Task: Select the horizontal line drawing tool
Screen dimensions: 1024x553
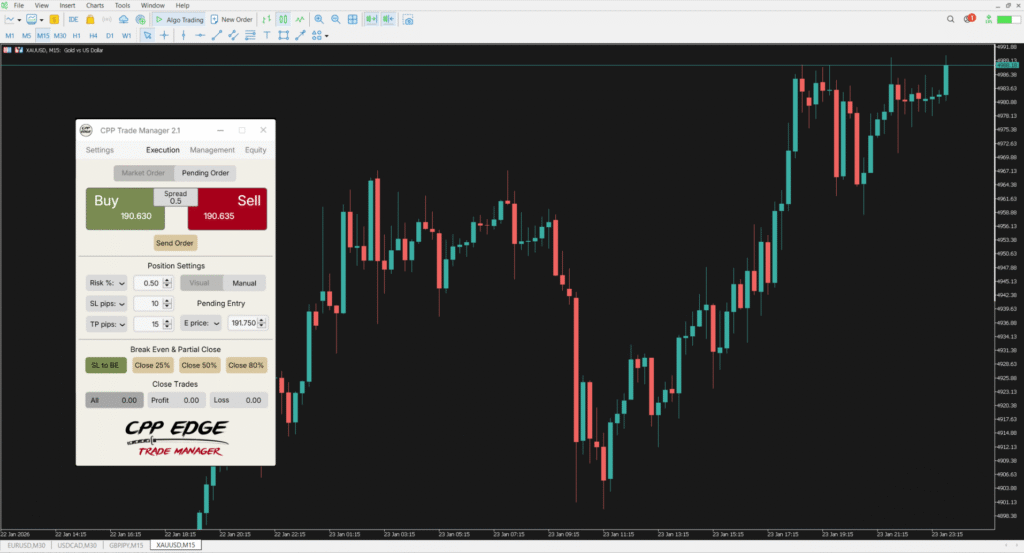Action: [x=200, y=35]
